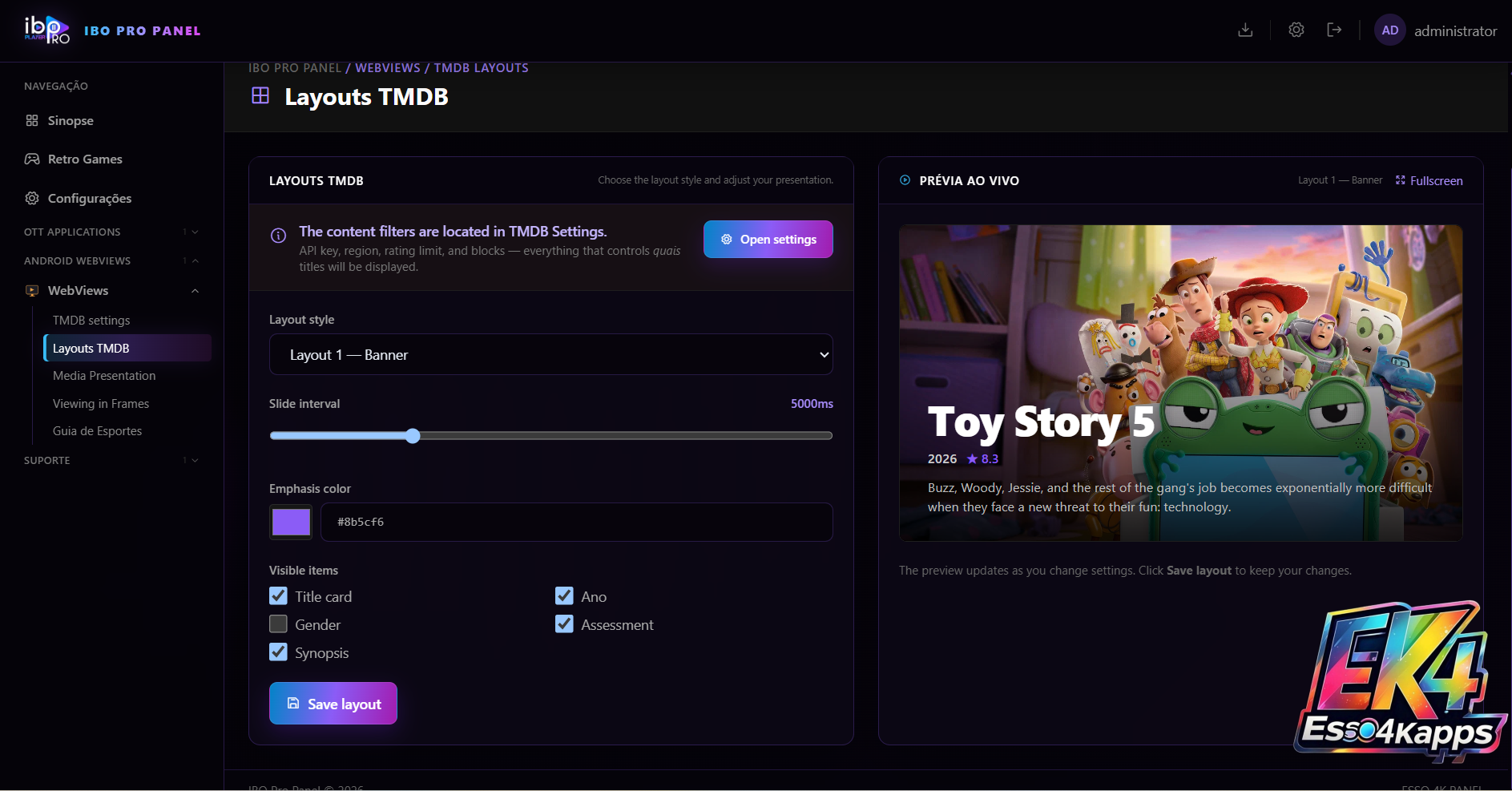This screenshot has width=1512, height=791.
Task: Click the Fullscreen expand icon
Action: click(1401, 180)
